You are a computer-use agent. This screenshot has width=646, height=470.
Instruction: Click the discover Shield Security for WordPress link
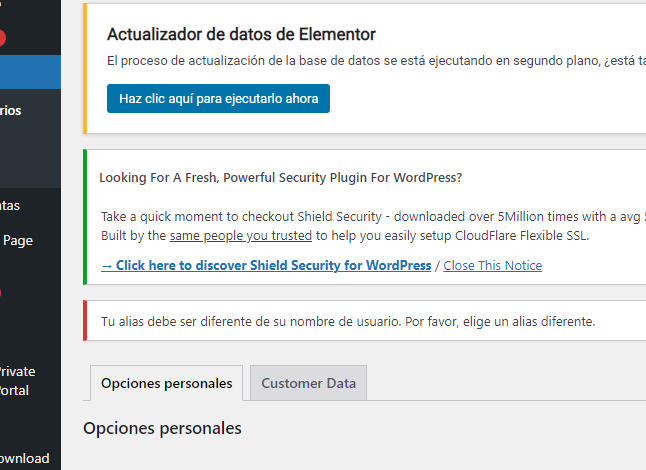[x=266, y=265]
